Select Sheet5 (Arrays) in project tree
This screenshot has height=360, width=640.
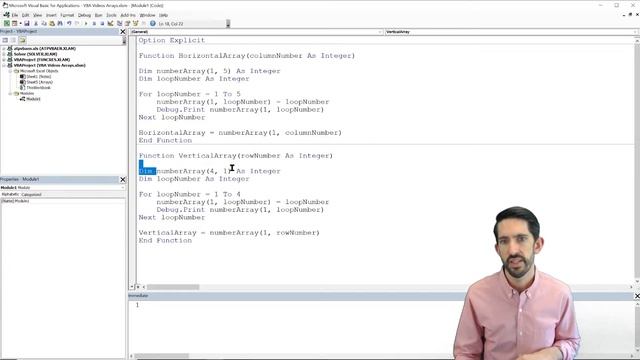point(40,82)
